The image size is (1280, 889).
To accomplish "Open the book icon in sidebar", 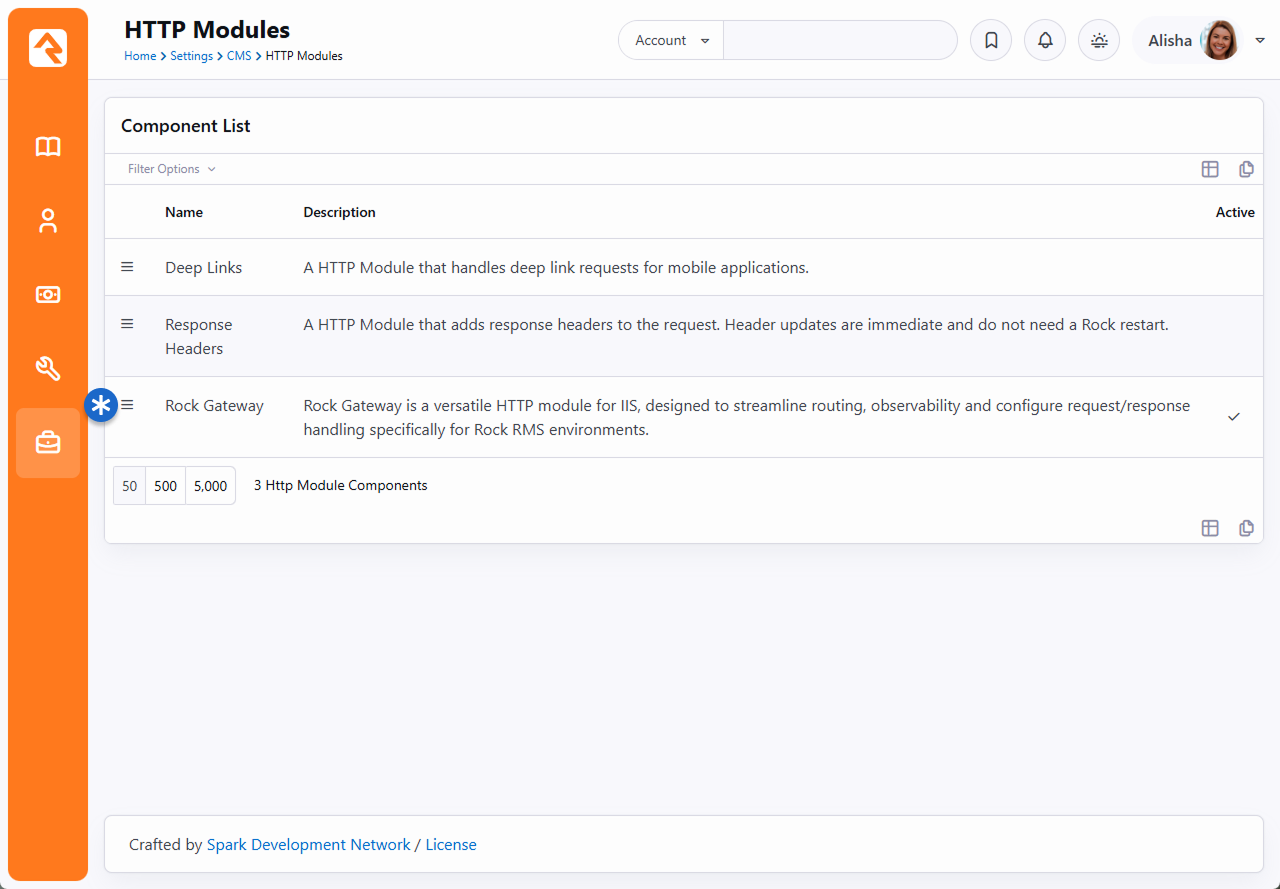I will point(48,147).
